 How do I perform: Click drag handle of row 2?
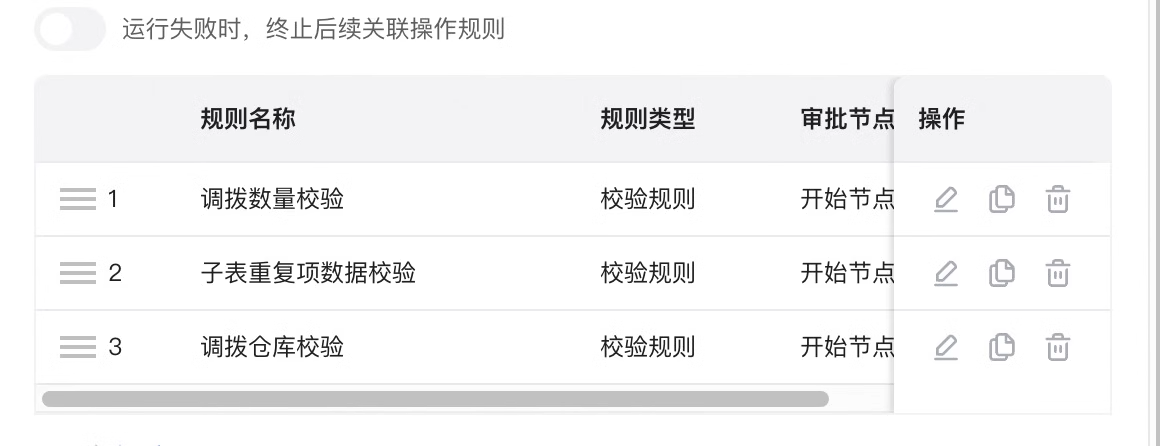pyautogui.click(x=78, y=273)
